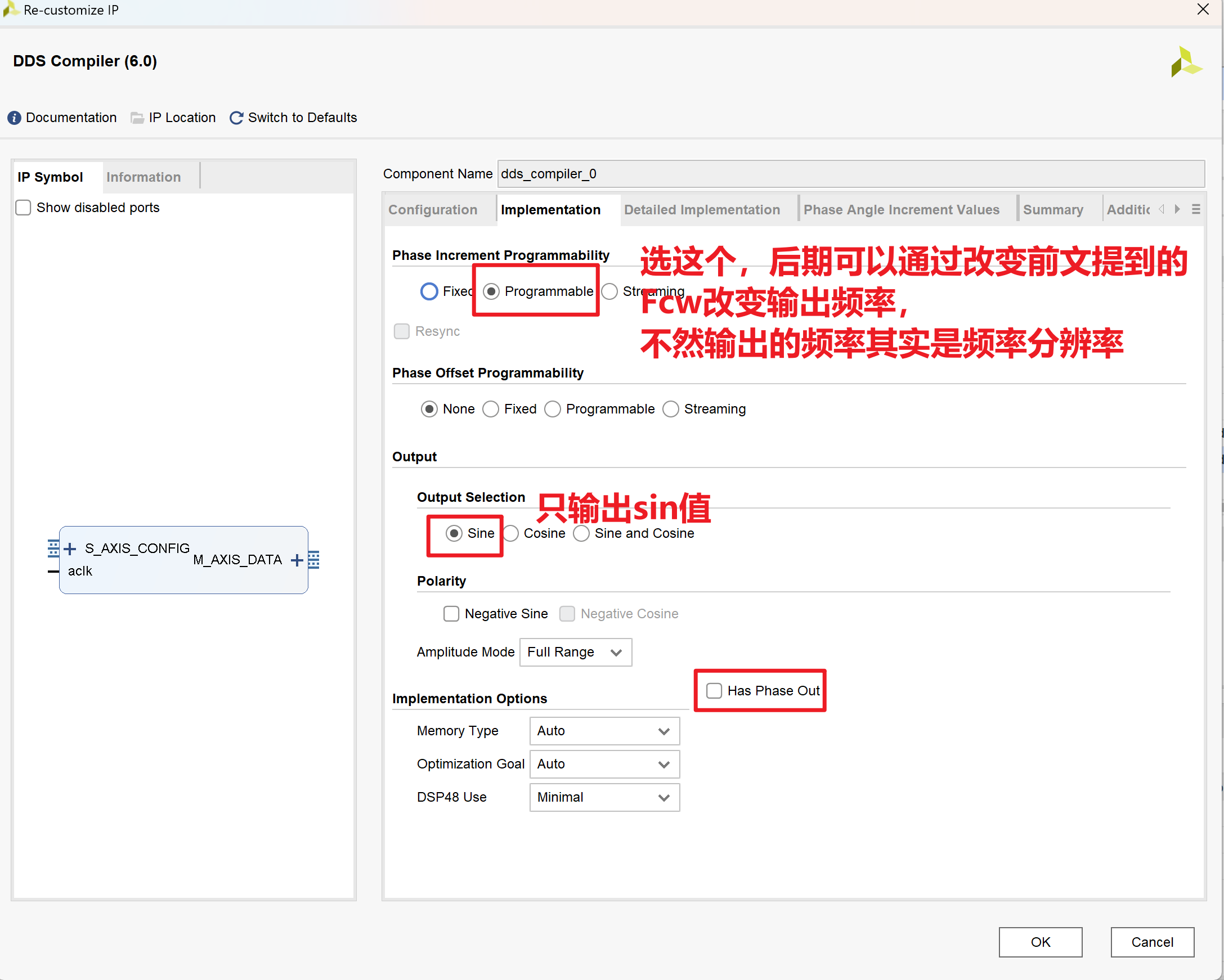Open the partially hidden Additional tab
Image resolution: width=1224 pixels, height=980 pixels.
click(1129, 210)
